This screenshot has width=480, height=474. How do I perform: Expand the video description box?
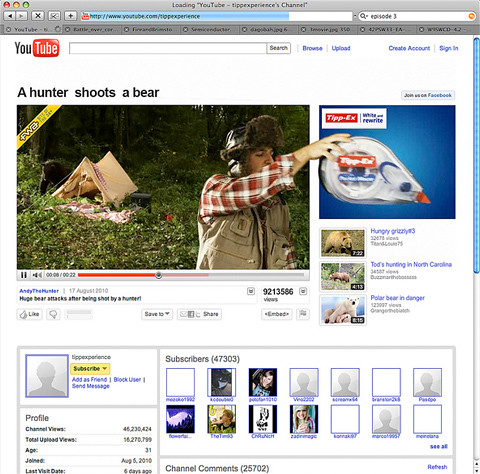point(251,291)
